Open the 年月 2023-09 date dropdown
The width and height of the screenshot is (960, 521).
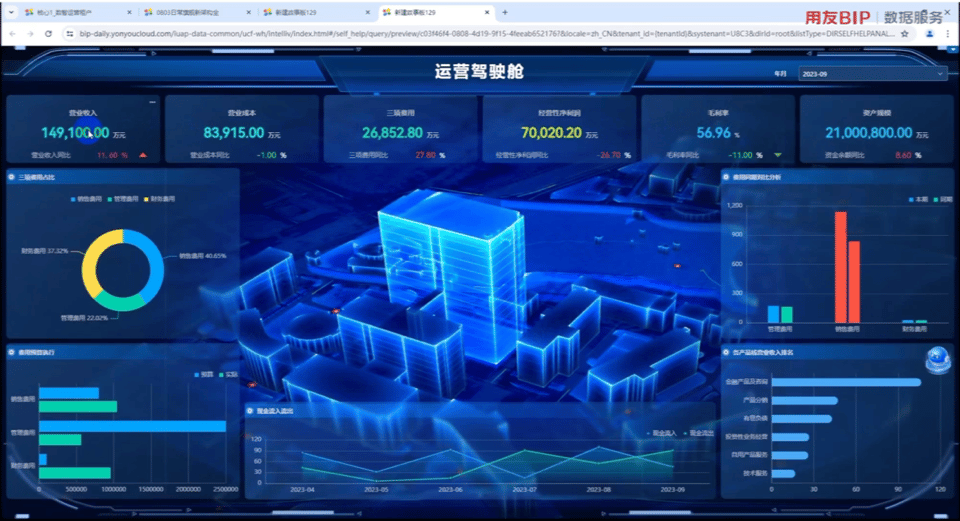point(872,73)
